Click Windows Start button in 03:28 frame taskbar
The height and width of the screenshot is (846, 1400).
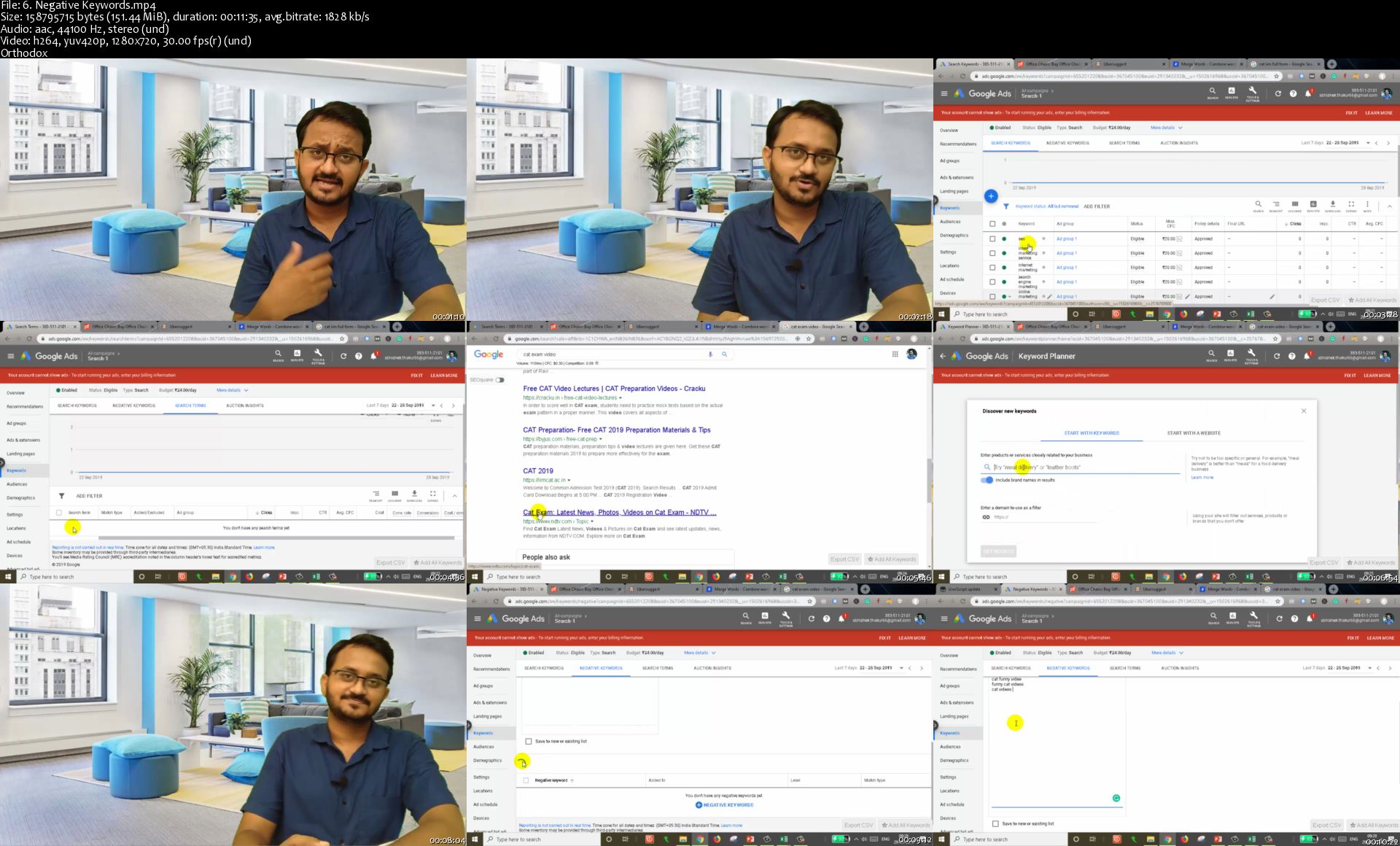point(941,314)
